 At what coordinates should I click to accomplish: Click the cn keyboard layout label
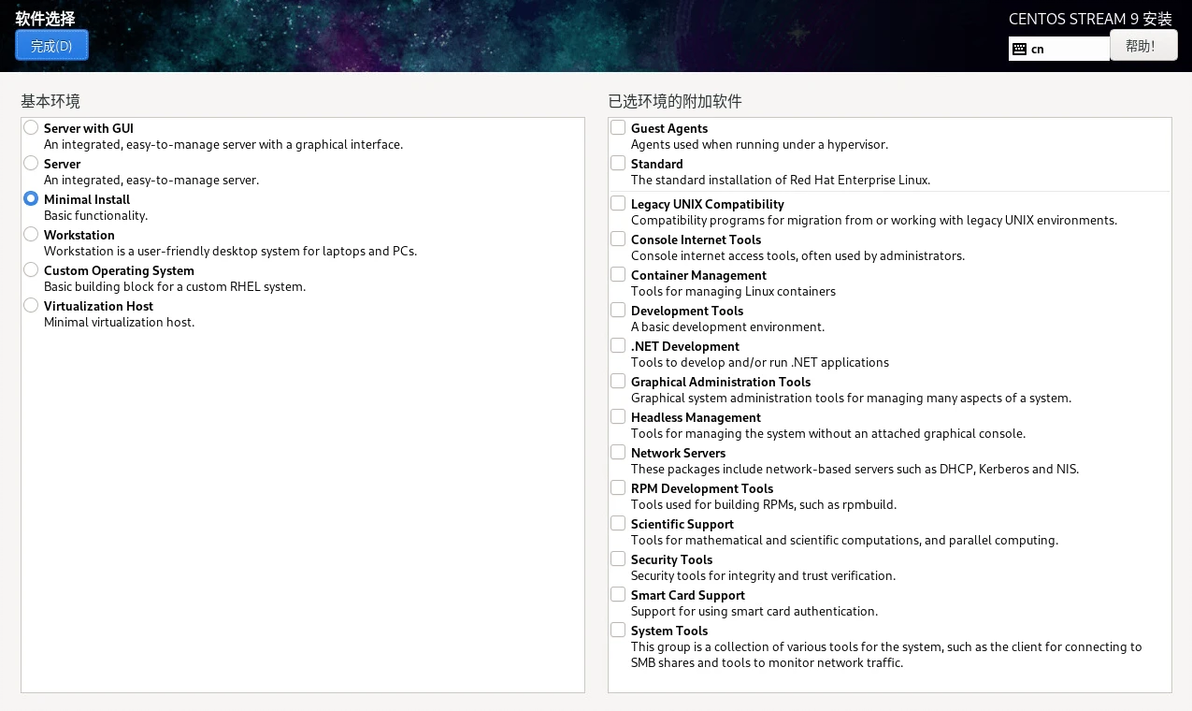[x=1038, y=49]
